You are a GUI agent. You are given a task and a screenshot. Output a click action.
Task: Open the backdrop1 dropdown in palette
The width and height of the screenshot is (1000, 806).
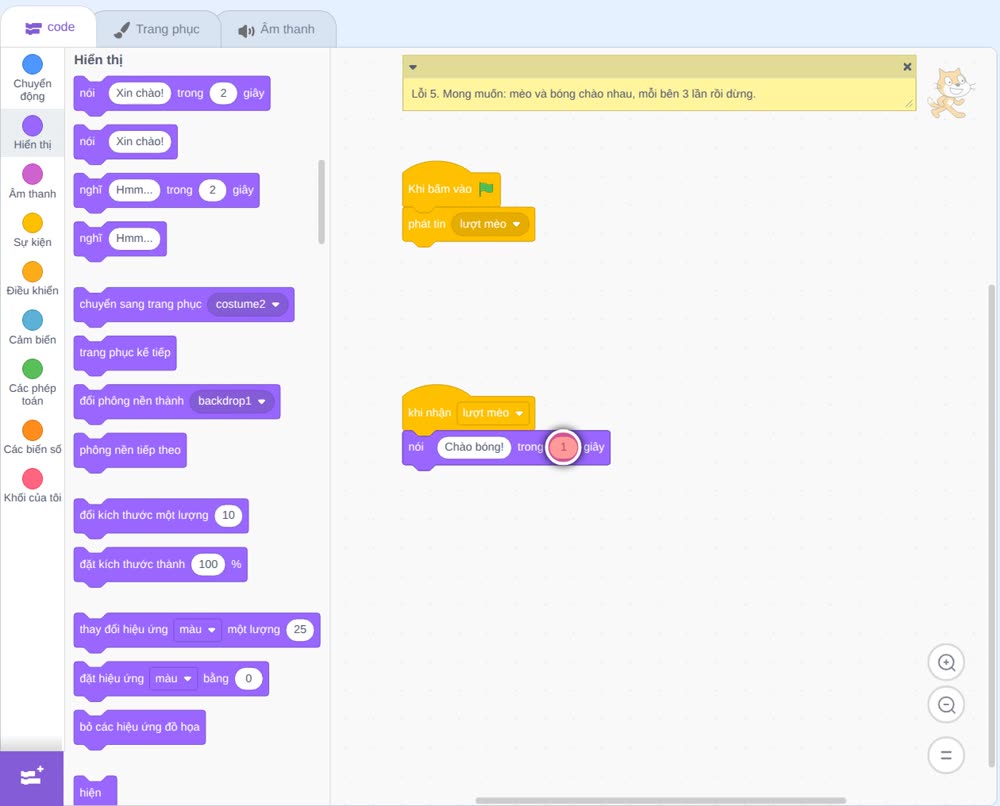tap(232, 401)
